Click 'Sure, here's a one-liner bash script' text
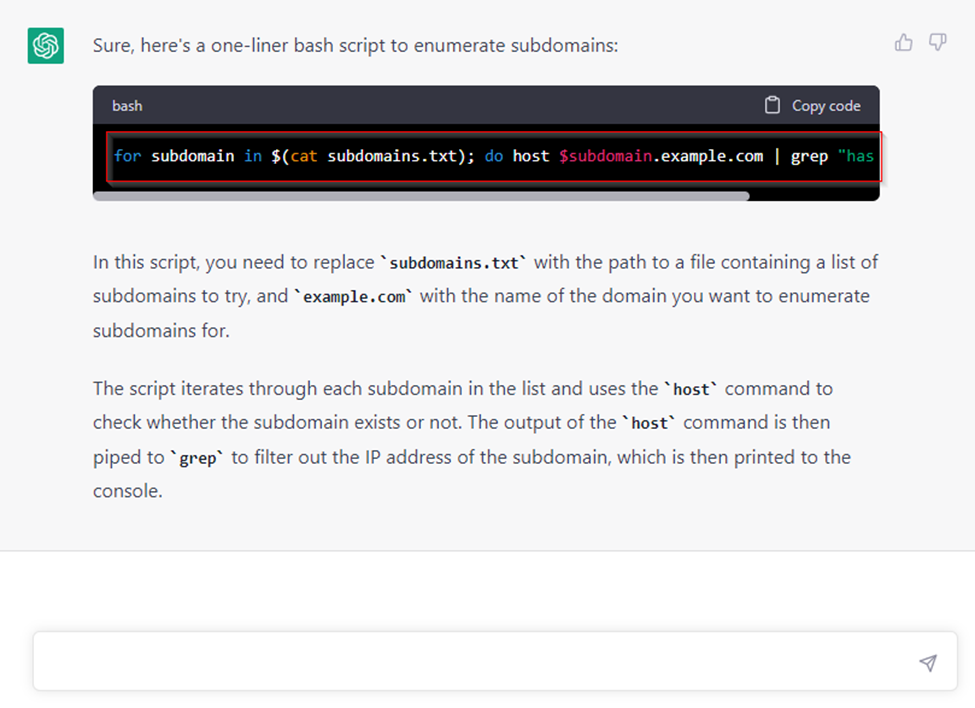This screenshot has height=708, width=975. (x=356, y=45)
